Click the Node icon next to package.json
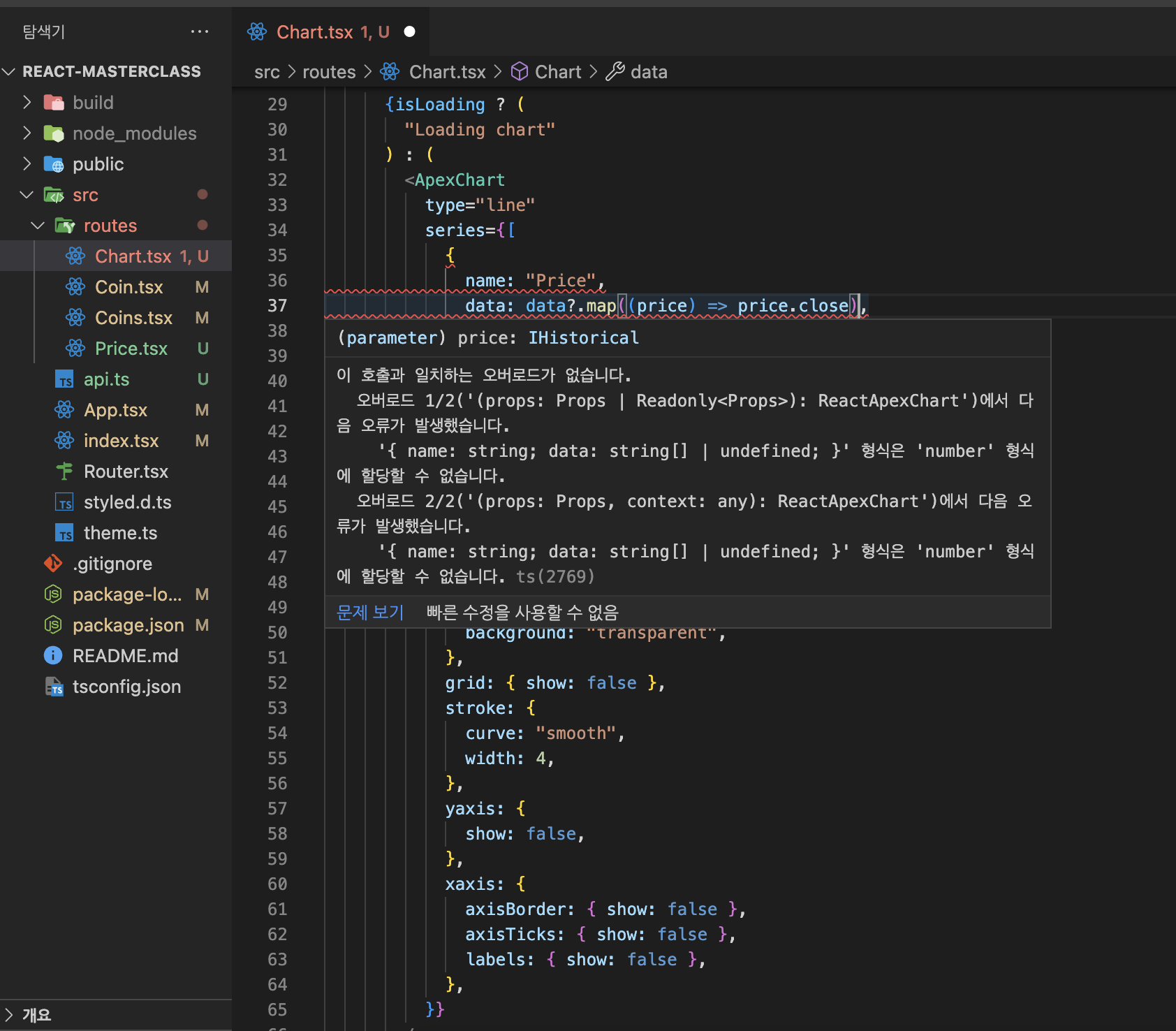 tap(53, 625)
